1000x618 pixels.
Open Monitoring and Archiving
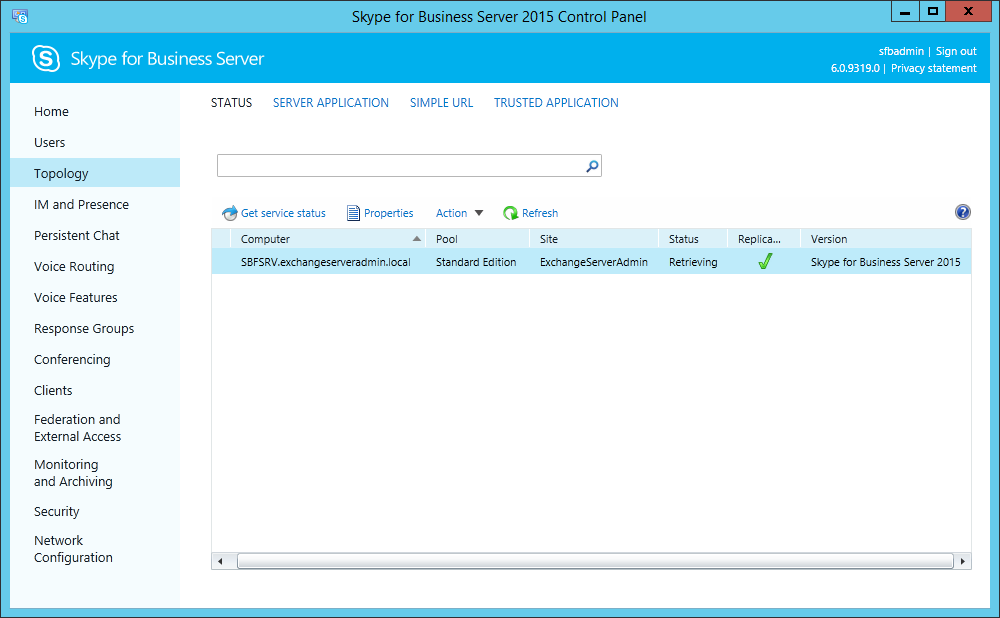[x=73, y=473]
